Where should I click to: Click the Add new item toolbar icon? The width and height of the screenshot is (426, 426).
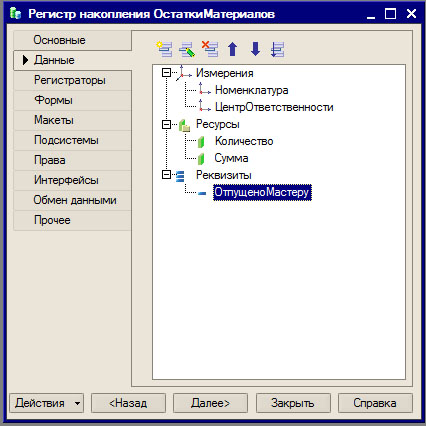(165, 49)
